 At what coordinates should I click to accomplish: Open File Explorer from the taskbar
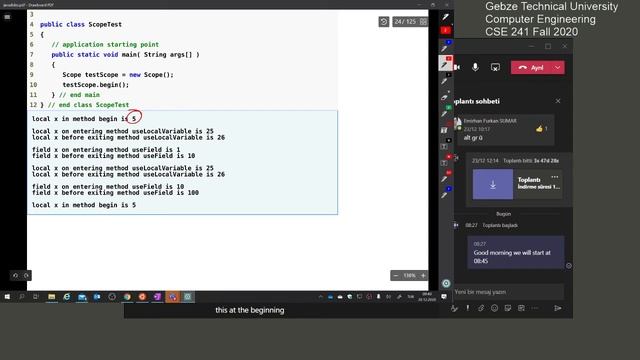click(51, 297)
